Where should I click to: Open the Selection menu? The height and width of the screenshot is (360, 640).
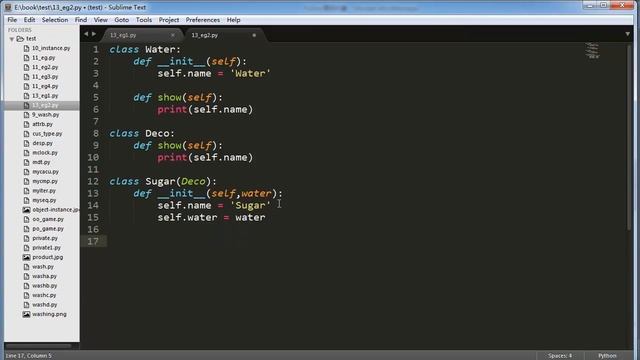click(55, 20)
